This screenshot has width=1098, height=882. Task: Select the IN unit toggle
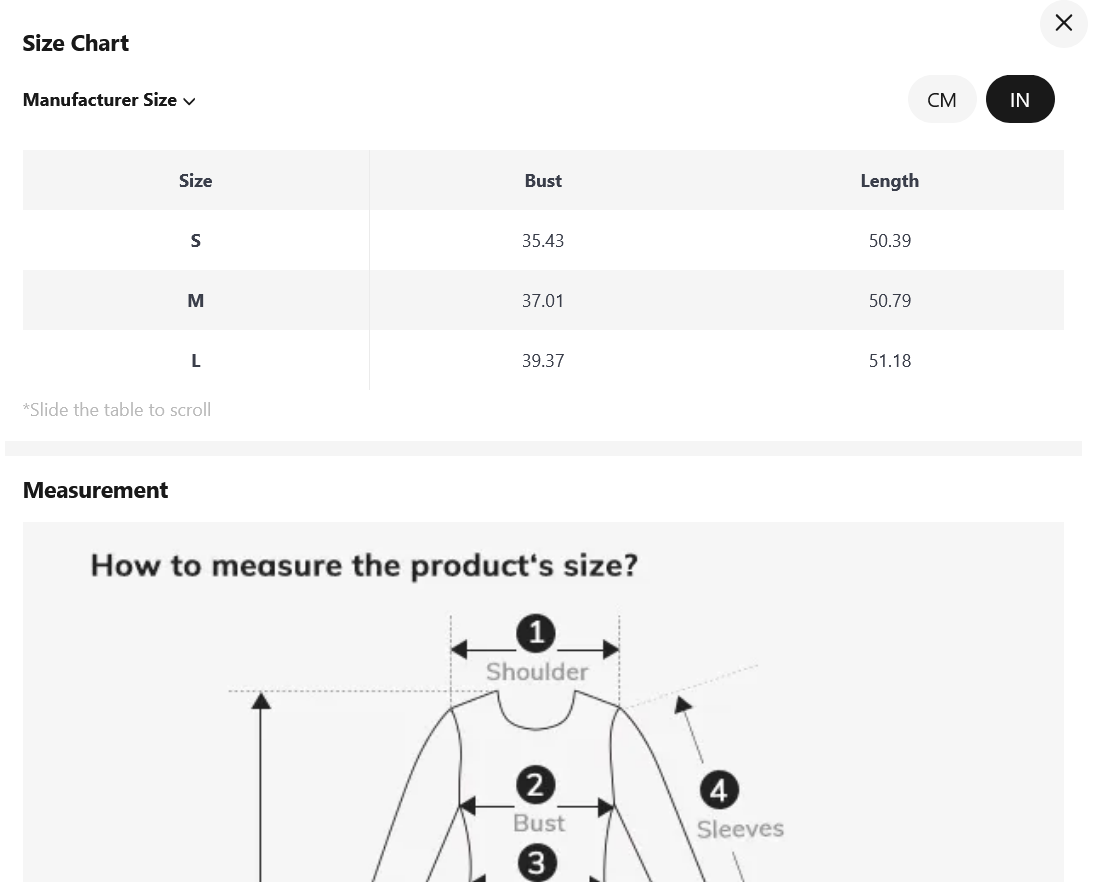(x=1020, y=99)
